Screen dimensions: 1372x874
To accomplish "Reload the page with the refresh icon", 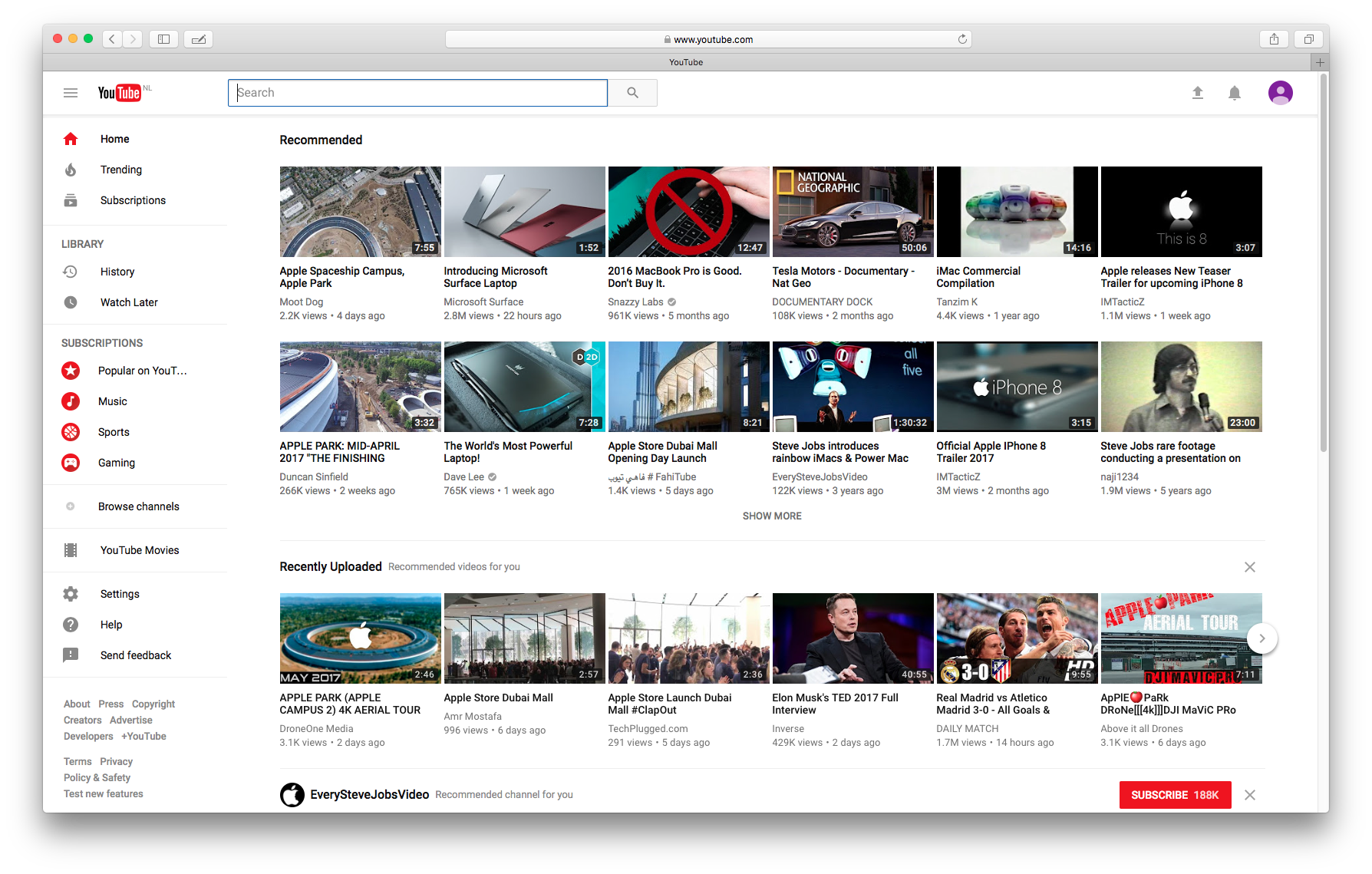I will 962,39.
